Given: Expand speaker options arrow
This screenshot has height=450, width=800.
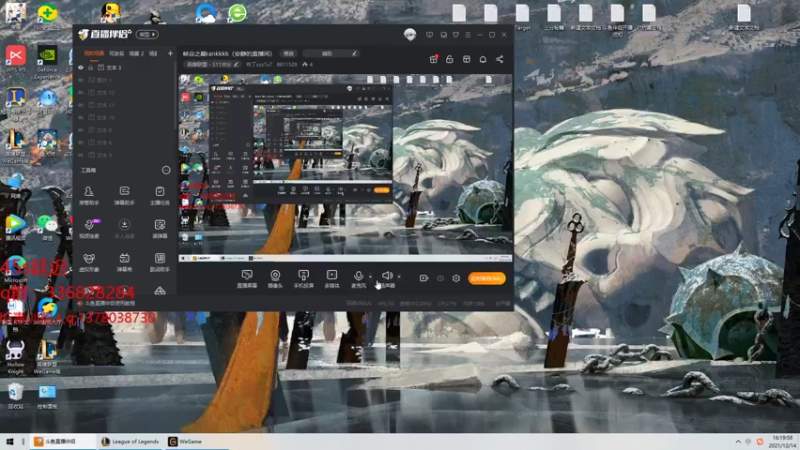Looking at the screenshot, I should pyautogui.click(x=399, y=277).
